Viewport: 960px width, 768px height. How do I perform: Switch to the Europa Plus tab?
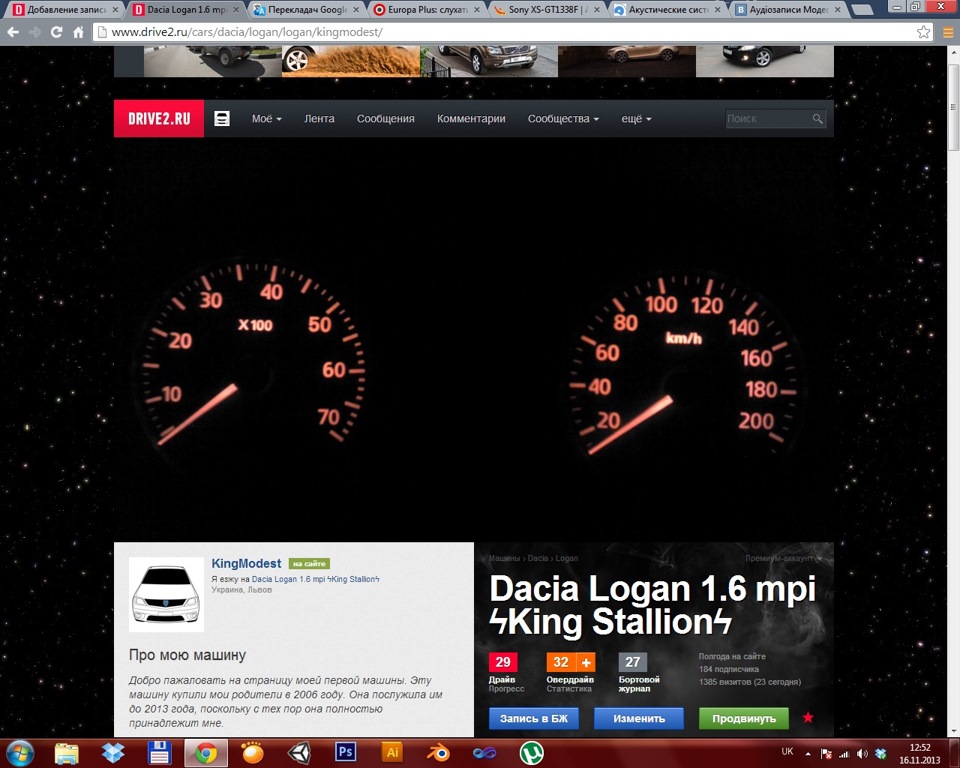427,10
